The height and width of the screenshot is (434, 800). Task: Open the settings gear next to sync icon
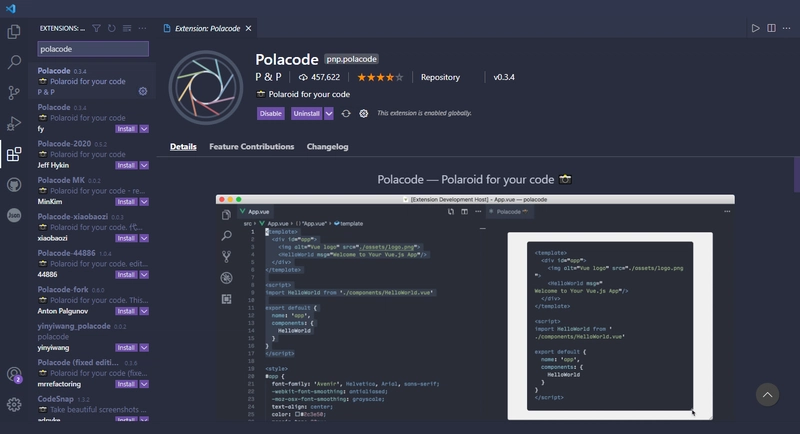click(x=363, y=114)
